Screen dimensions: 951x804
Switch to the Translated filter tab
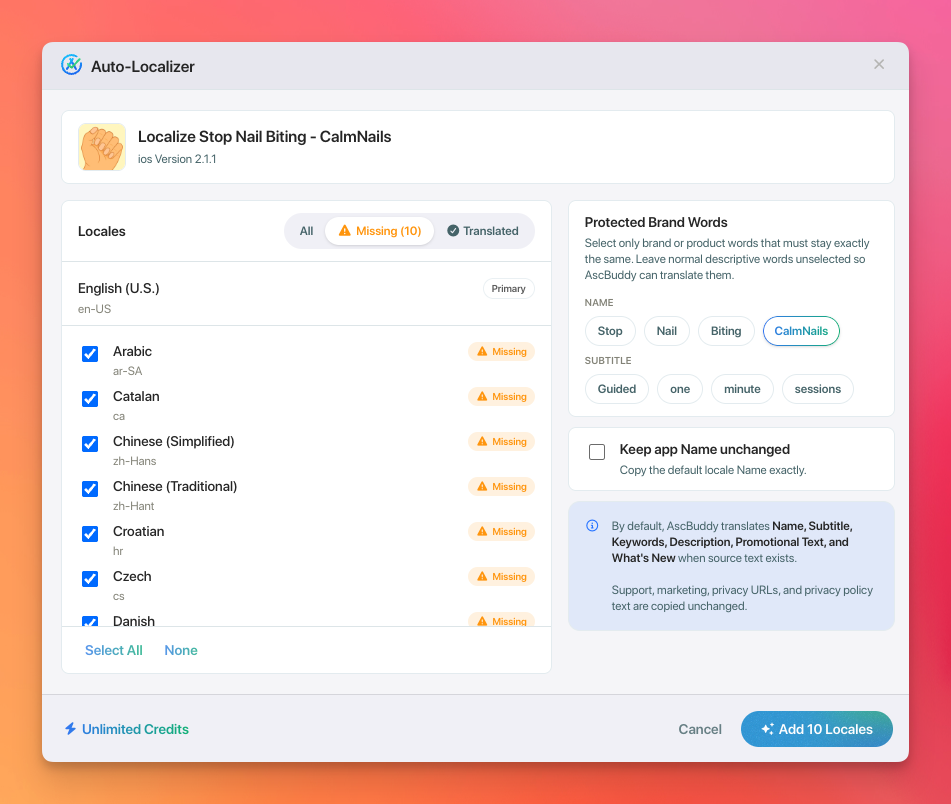tap(483, 231)
